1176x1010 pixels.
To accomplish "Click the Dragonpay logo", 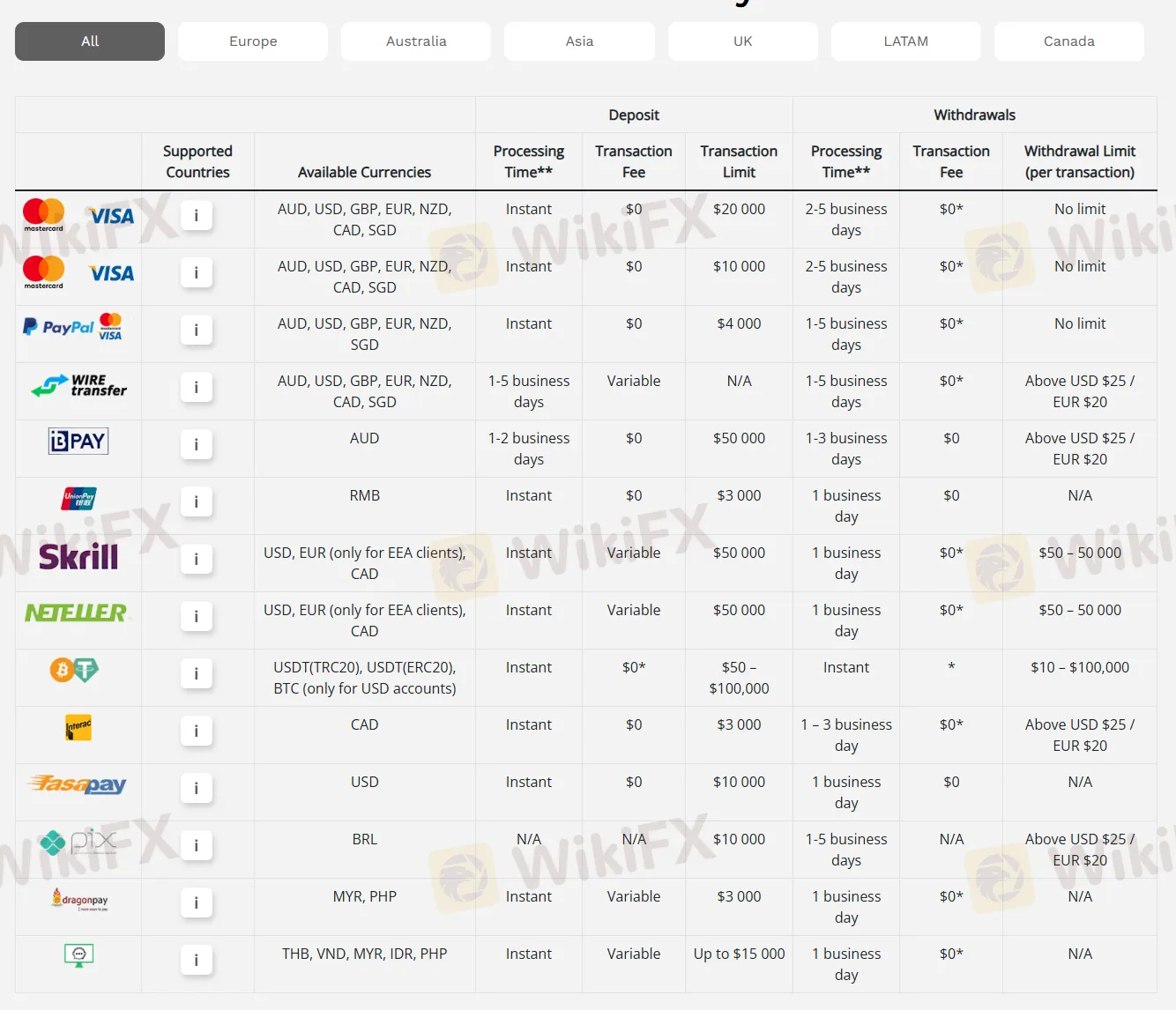I will 80,900.
